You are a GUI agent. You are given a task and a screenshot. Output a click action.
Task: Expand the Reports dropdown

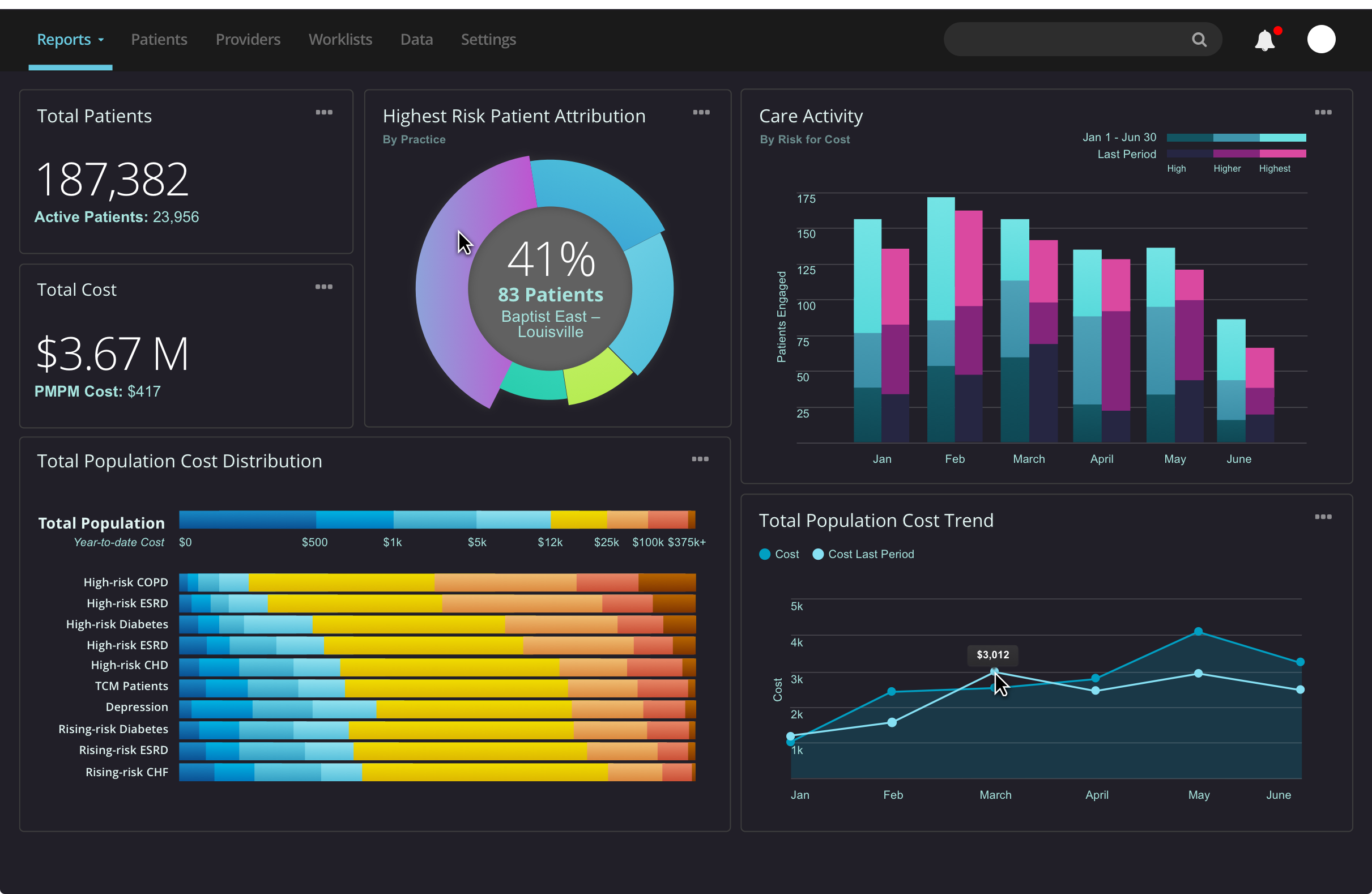coord(70,39)
